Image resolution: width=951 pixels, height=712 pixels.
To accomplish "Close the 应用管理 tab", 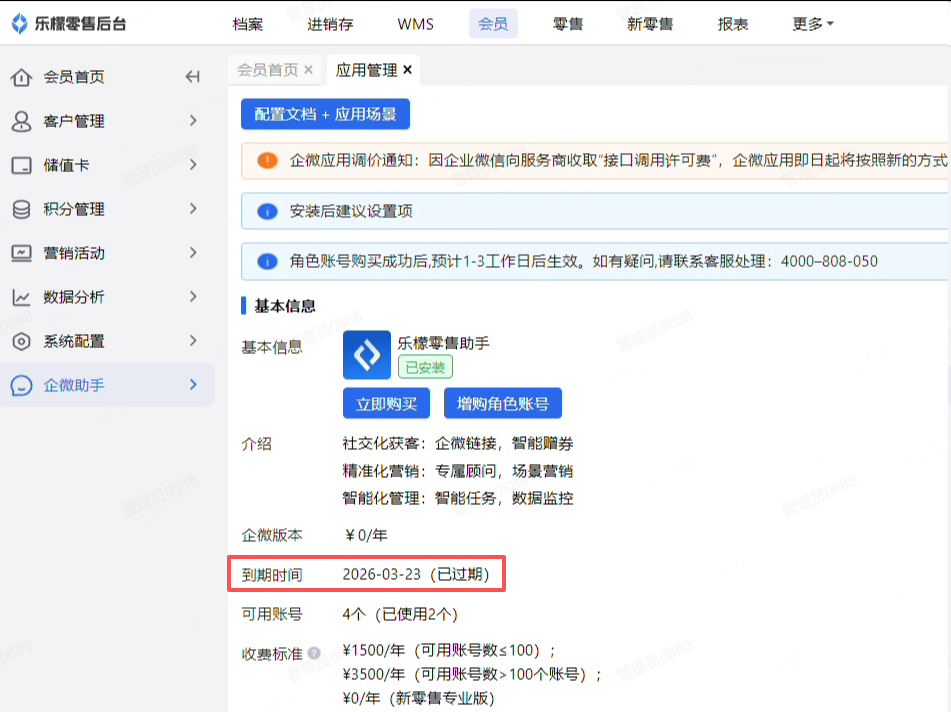I will click(408, 70).
